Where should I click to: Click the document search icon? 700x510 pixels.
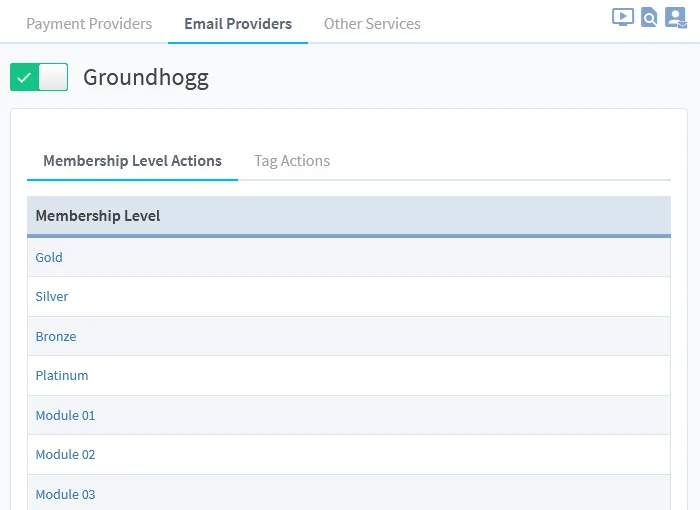(x=649, y=17)
